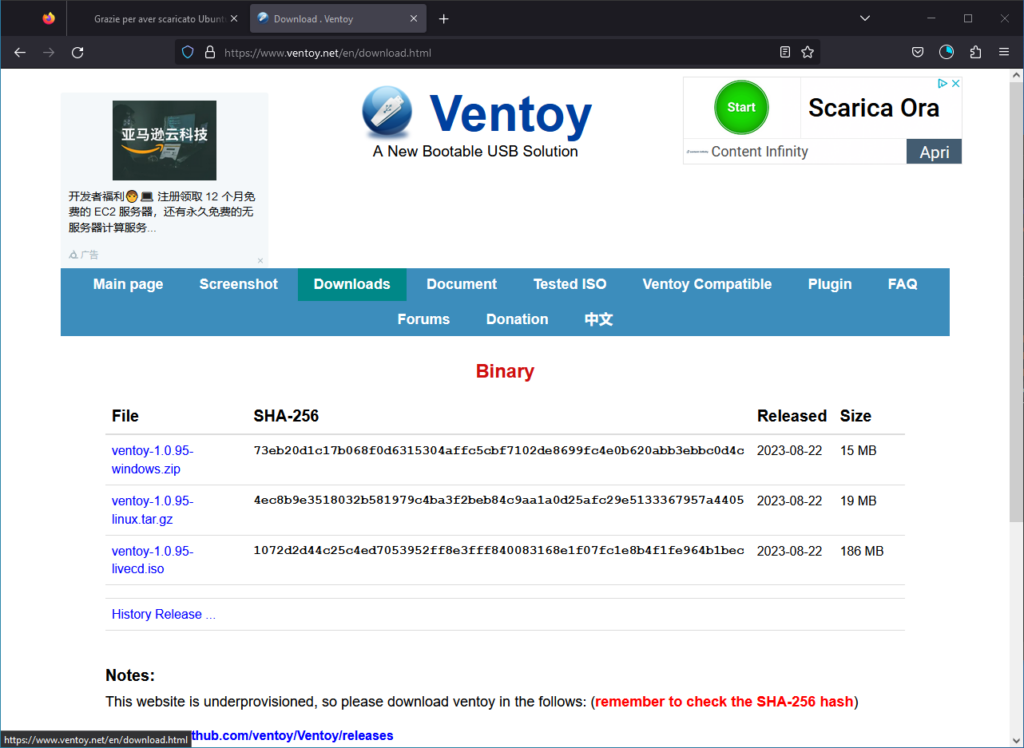Open the AdChoices info icon

(x=942, y=84)
